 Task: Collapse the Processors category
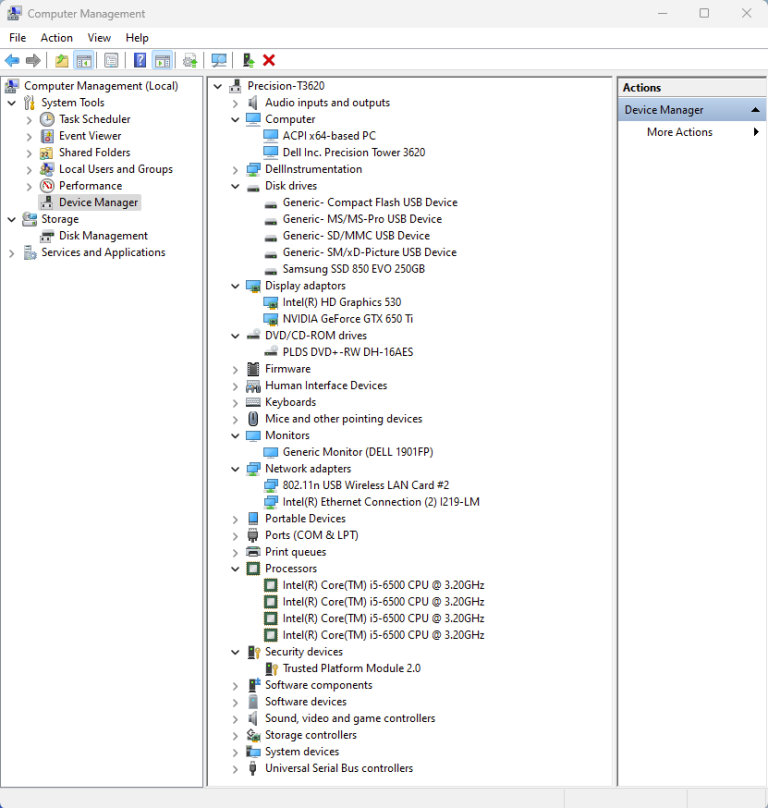point(236,569)
